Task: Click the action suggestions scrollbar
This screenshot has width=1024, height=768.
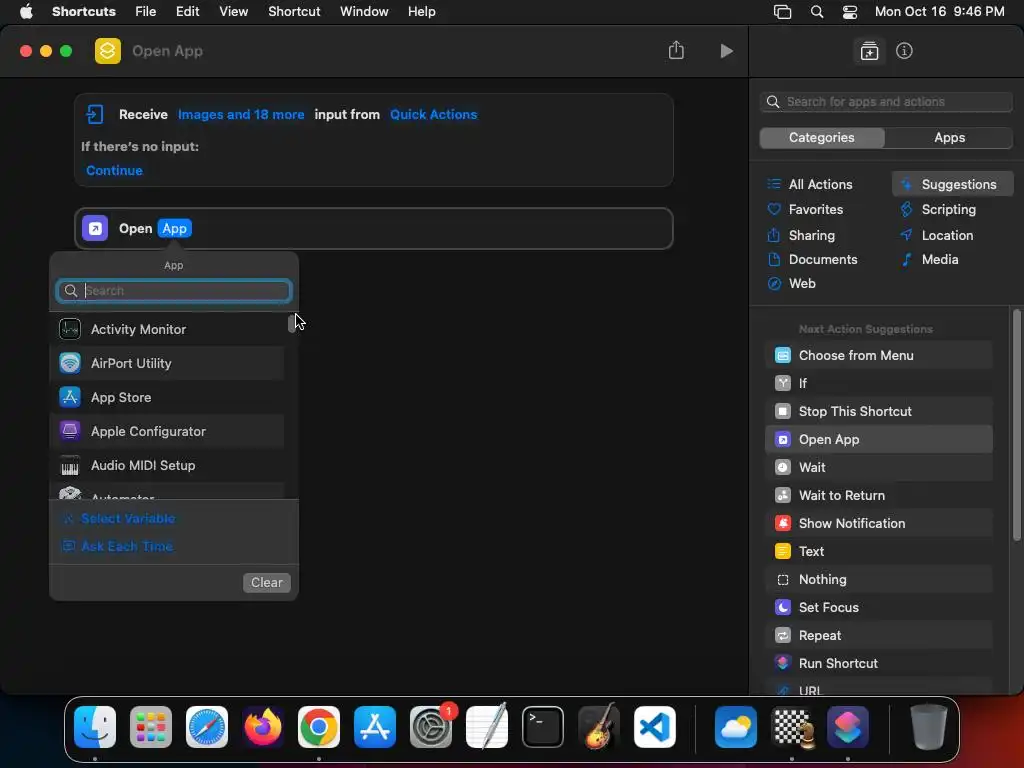Action: [x=1016, y=424]
